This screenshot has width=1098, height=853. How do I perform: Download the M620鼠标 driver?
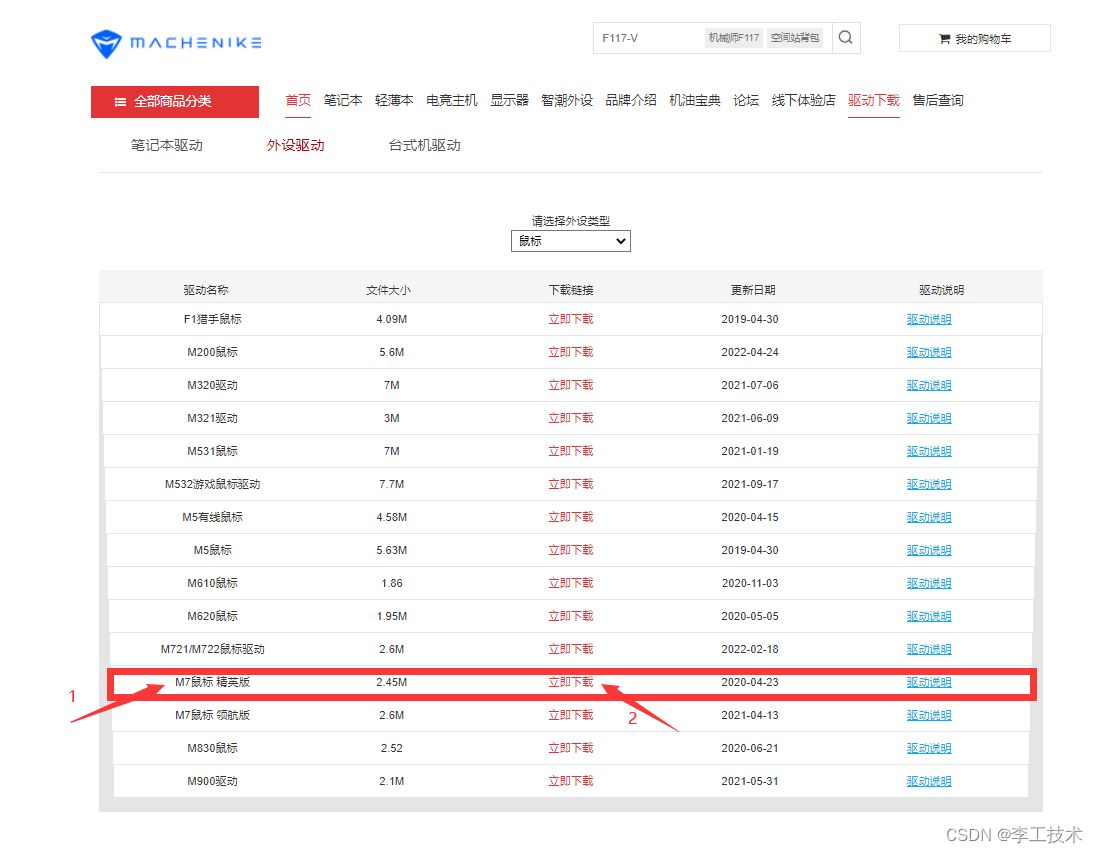[x=571, y=616]
